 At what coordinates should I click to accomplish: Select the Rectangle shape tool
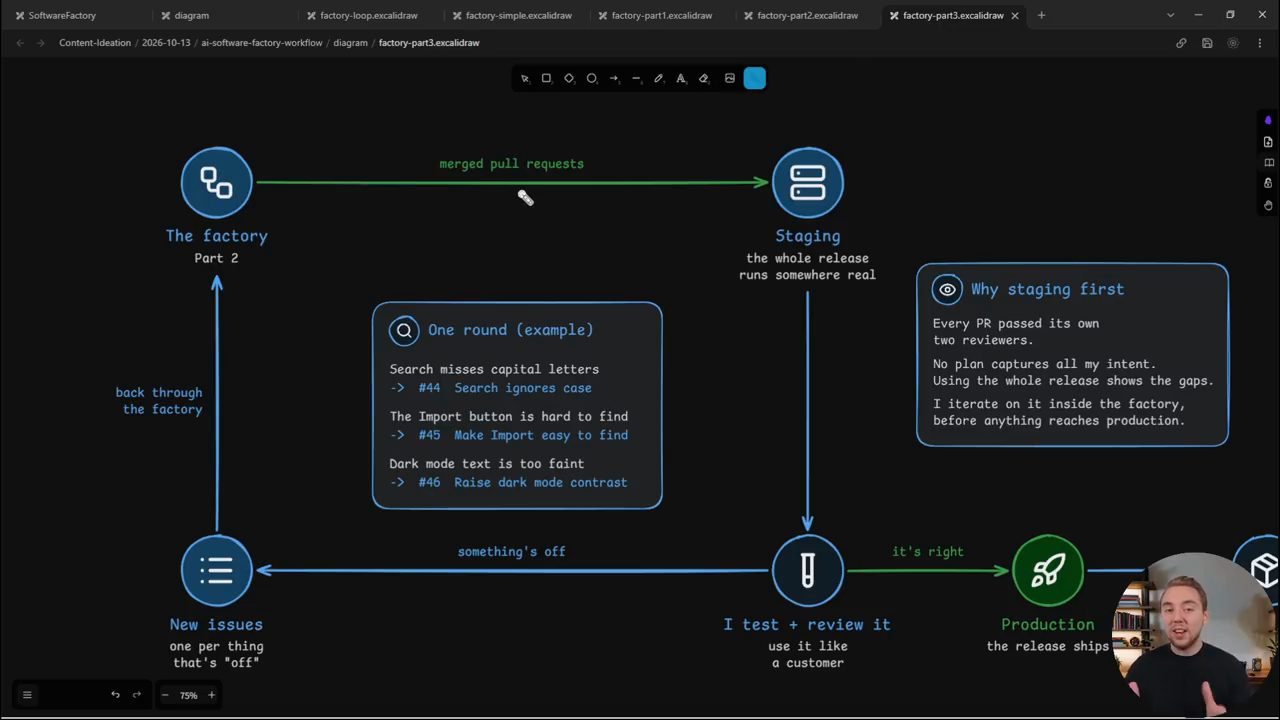[x=546, y=78]
